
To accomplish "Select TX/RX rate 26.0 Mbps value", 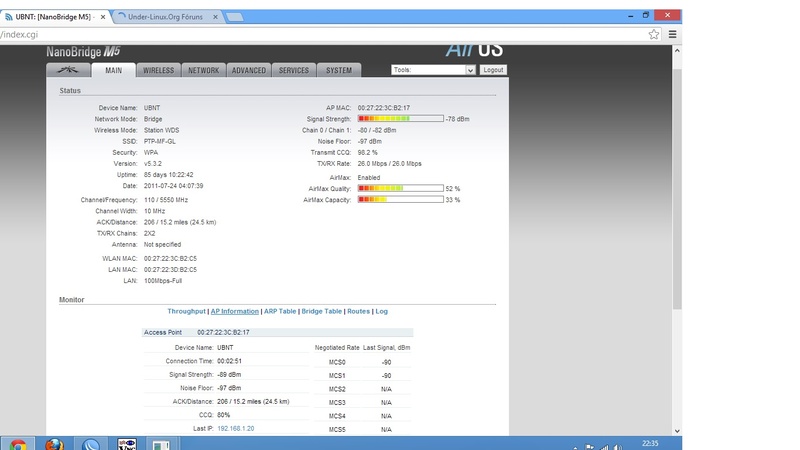I will pyautogui.click(x=389, y=164).
